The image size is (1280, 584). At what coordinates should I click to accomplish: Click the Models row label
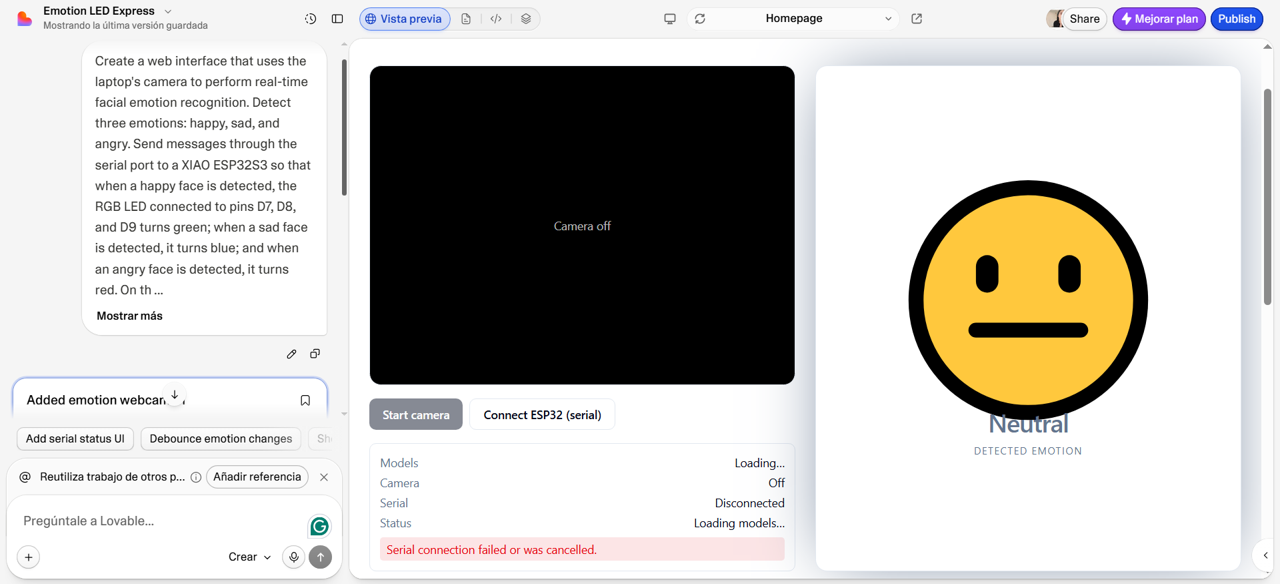(x=399, y=463)
